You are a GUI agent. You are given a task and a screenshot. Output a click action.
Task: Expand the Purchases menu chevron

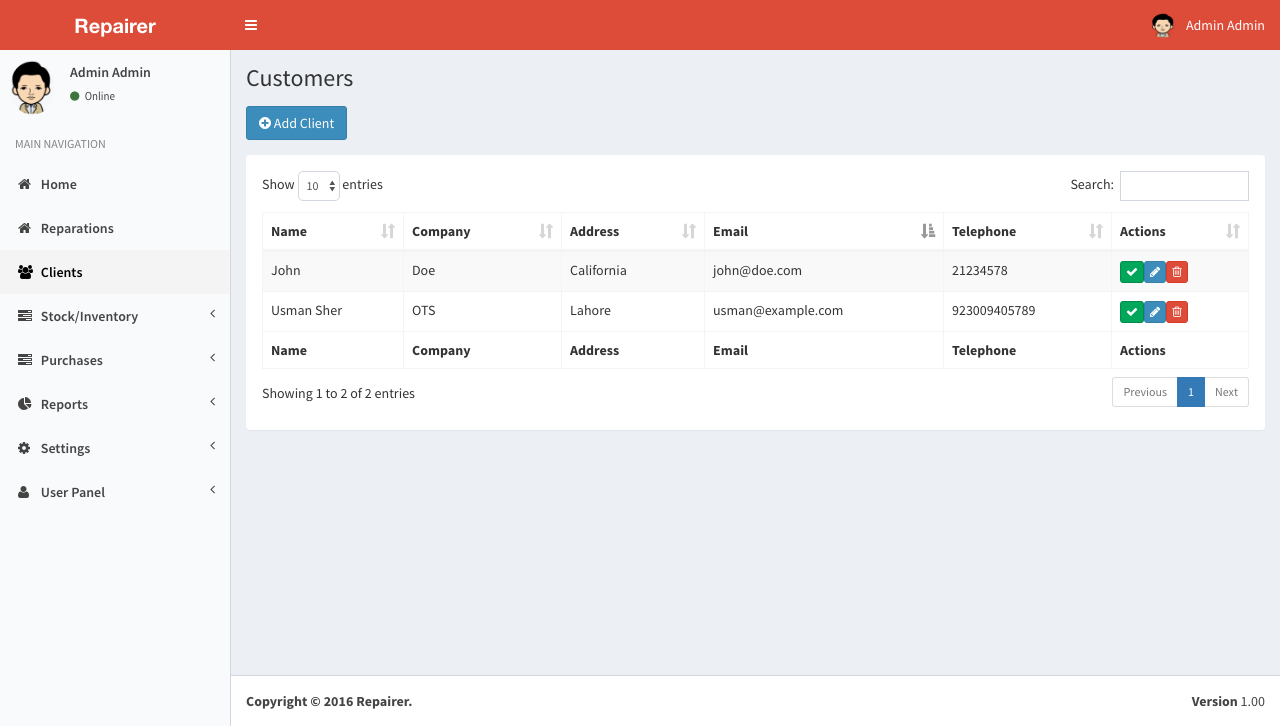(x=211, y=357)
